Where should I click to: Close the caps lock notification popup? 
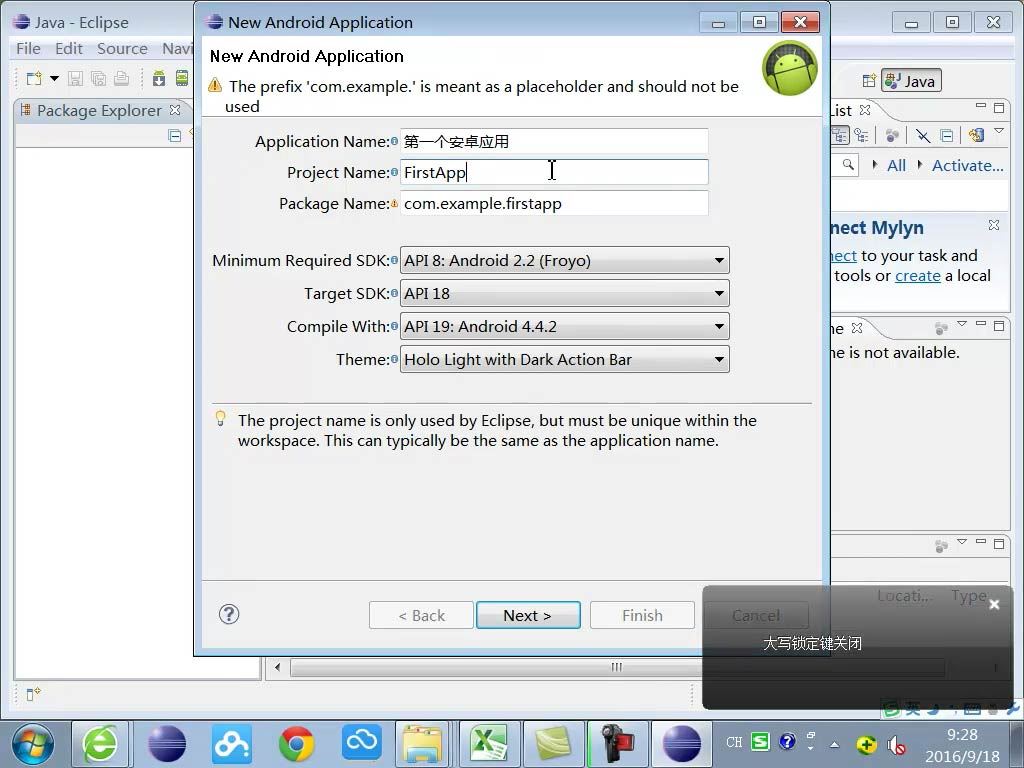coord(994,605)
